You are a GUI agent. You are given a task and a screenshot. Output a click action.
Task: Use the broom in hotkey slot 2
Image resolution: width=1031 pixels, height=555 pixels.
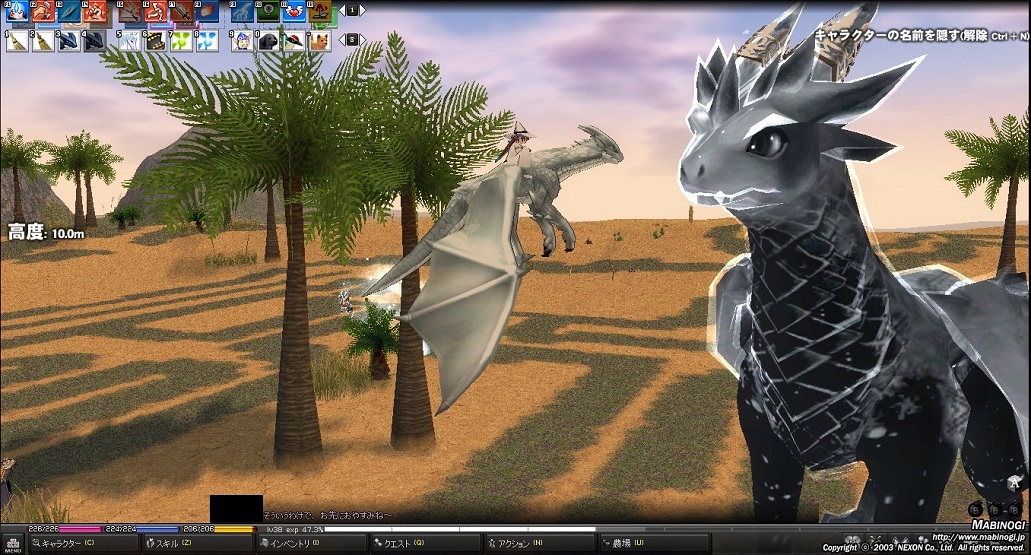43,41
